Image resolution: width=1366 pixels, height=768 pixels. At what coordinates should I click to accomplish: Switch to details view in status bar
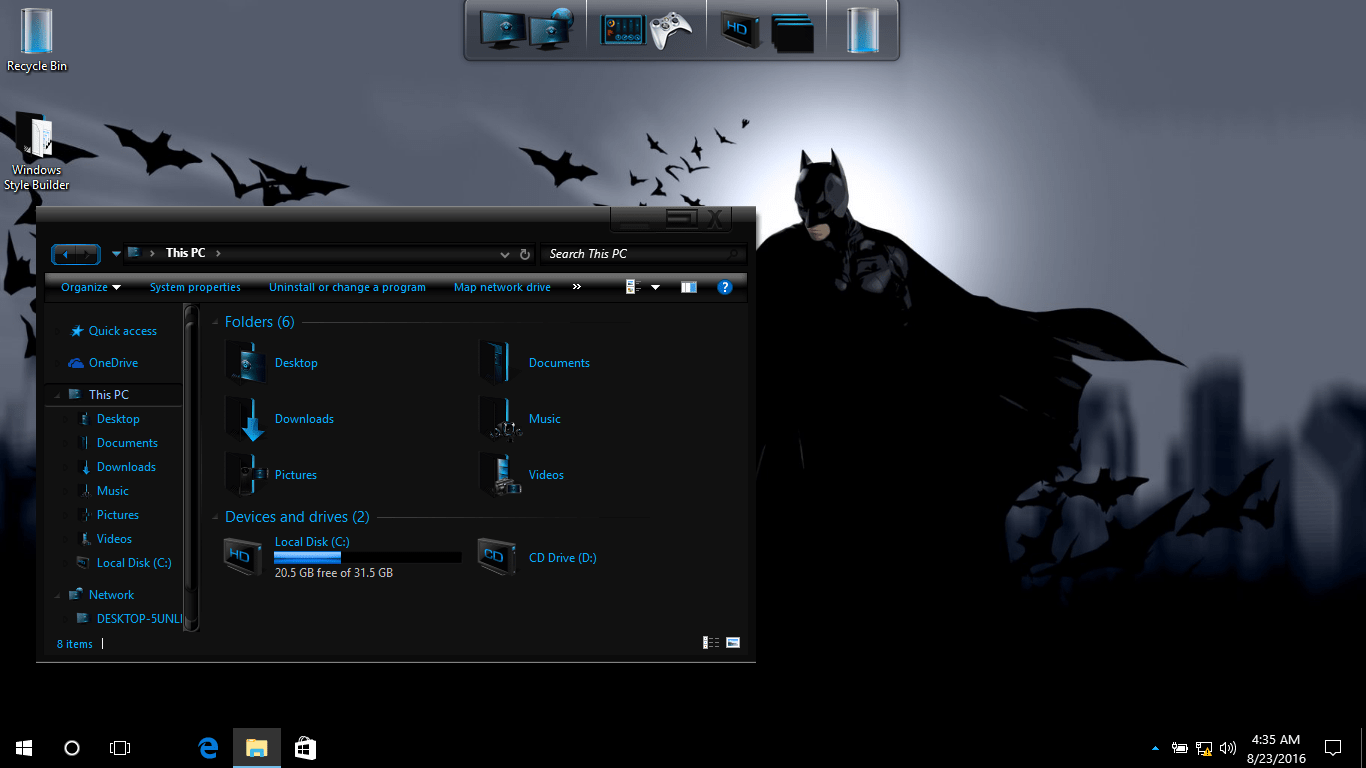point(711,642)
